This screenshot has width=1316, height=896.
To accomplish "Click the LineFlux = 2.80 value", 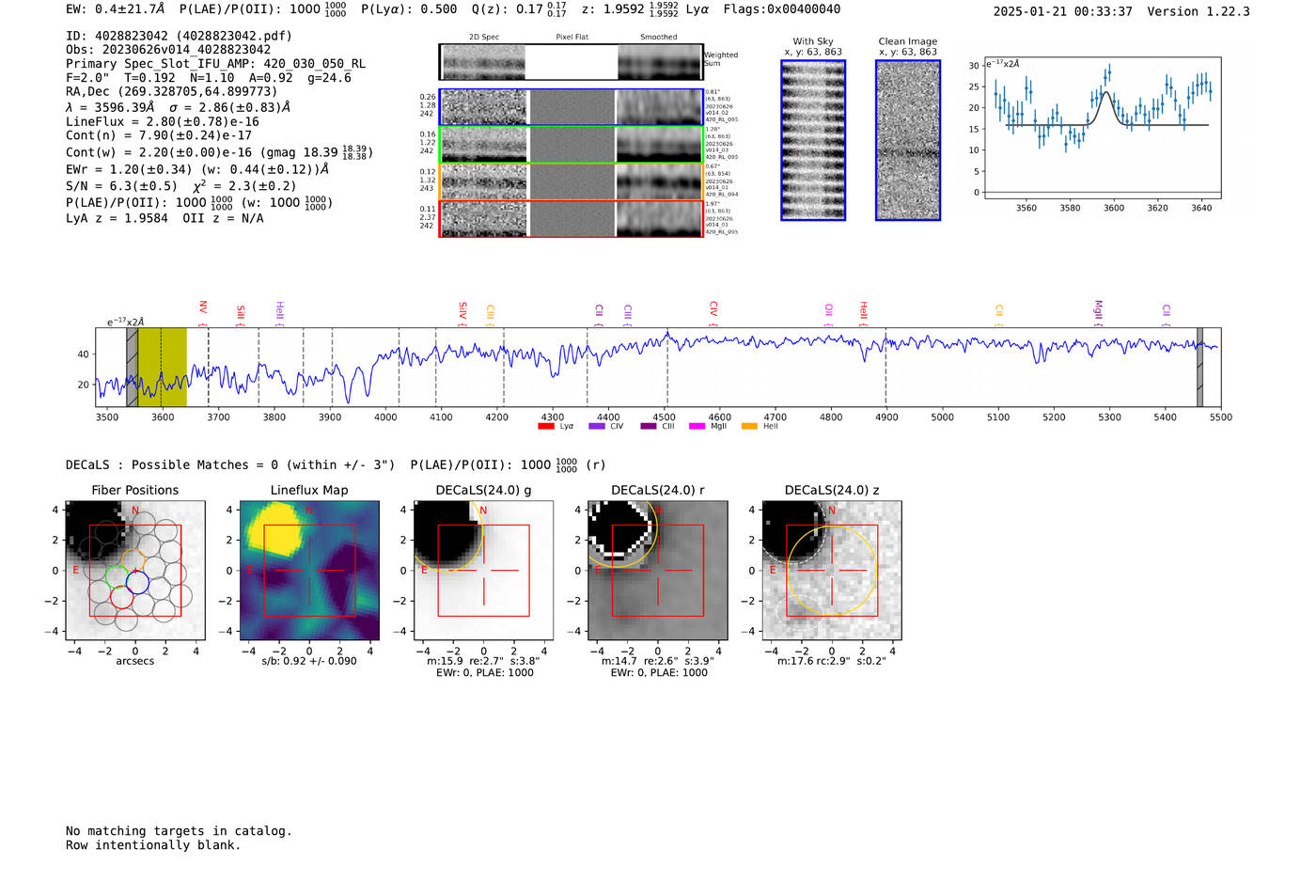I will pos(163,121).
